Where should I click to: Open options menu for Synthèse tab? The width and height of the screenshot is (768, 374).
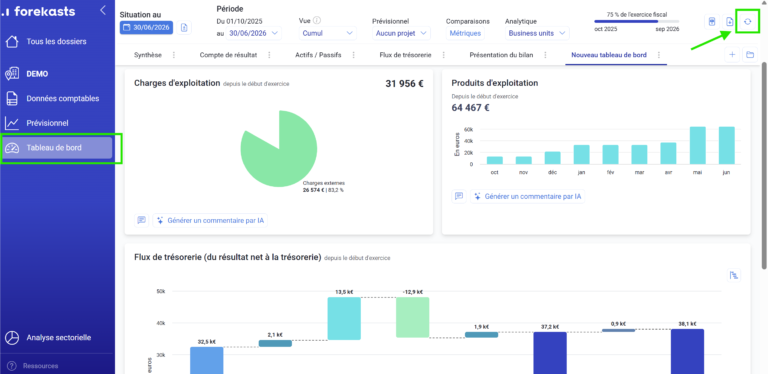[173, 55]
